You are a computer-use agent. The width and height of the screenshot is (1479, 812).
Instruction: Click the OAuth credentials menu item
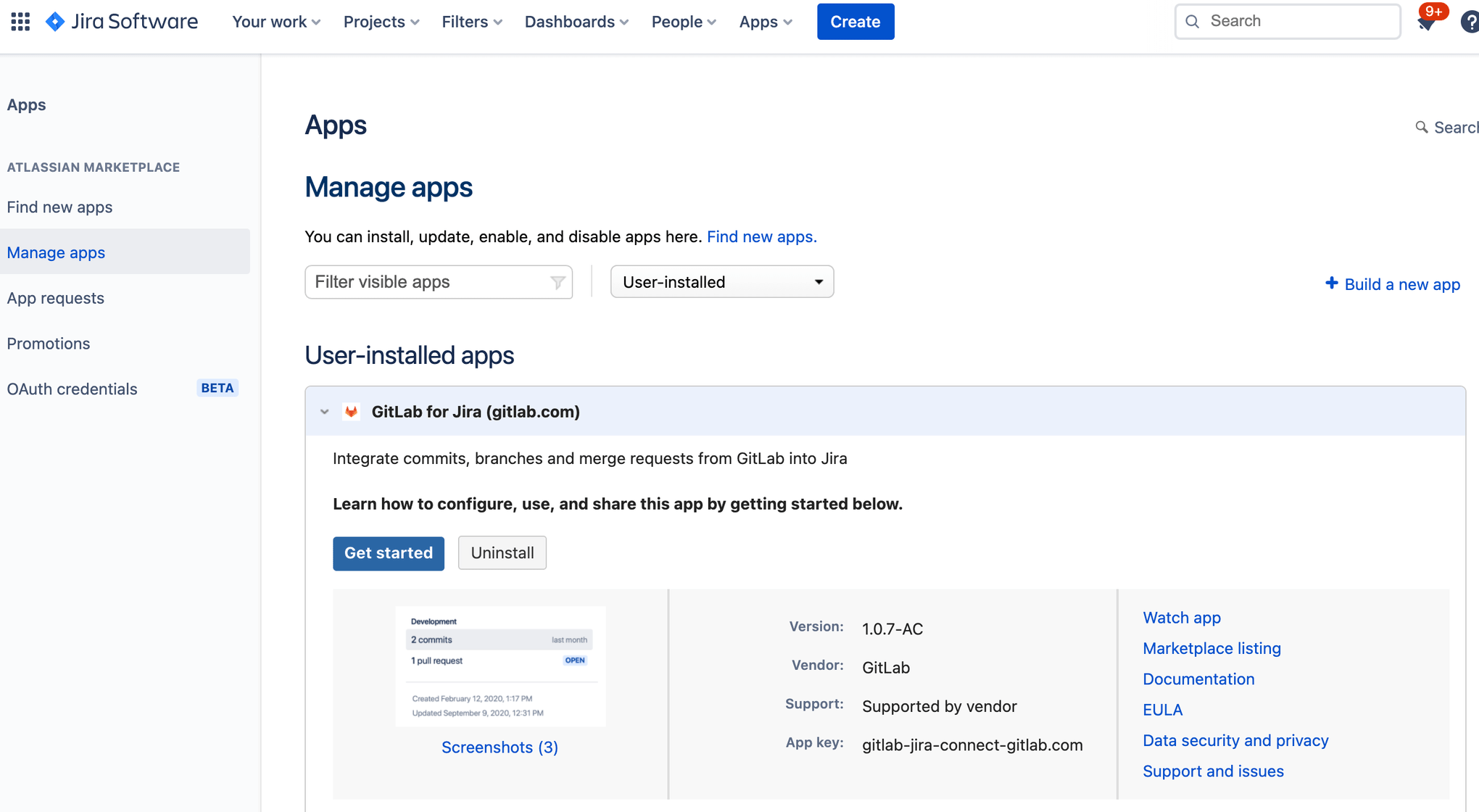tap(72, 388)
